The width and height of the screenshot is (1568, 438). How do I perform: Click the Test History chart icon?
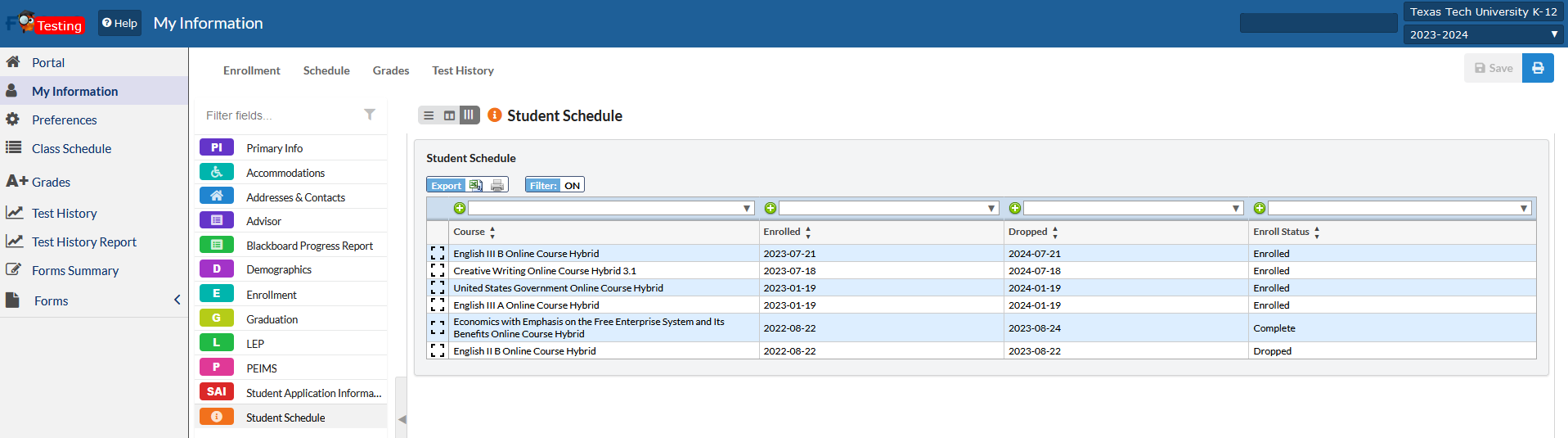14,212
